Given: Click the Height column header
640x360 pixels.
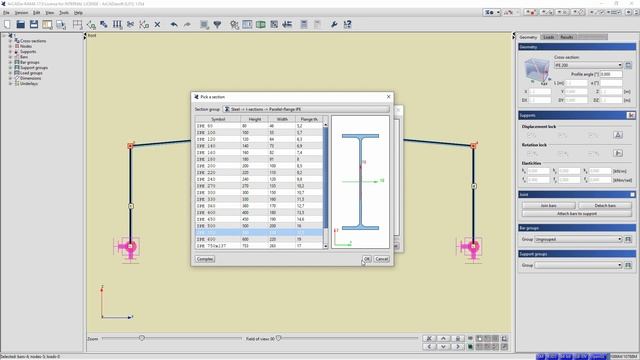Looking at the screenshot, I should (x=255, y=119).
